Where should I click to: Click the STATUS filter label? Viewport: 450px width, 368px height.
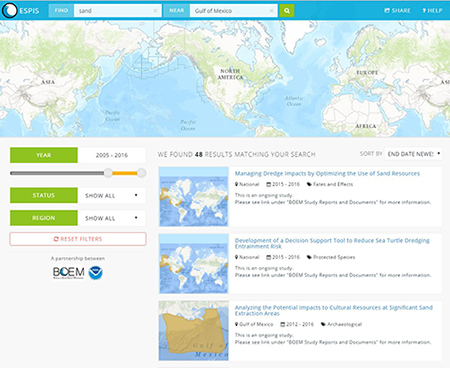[44, 195]
